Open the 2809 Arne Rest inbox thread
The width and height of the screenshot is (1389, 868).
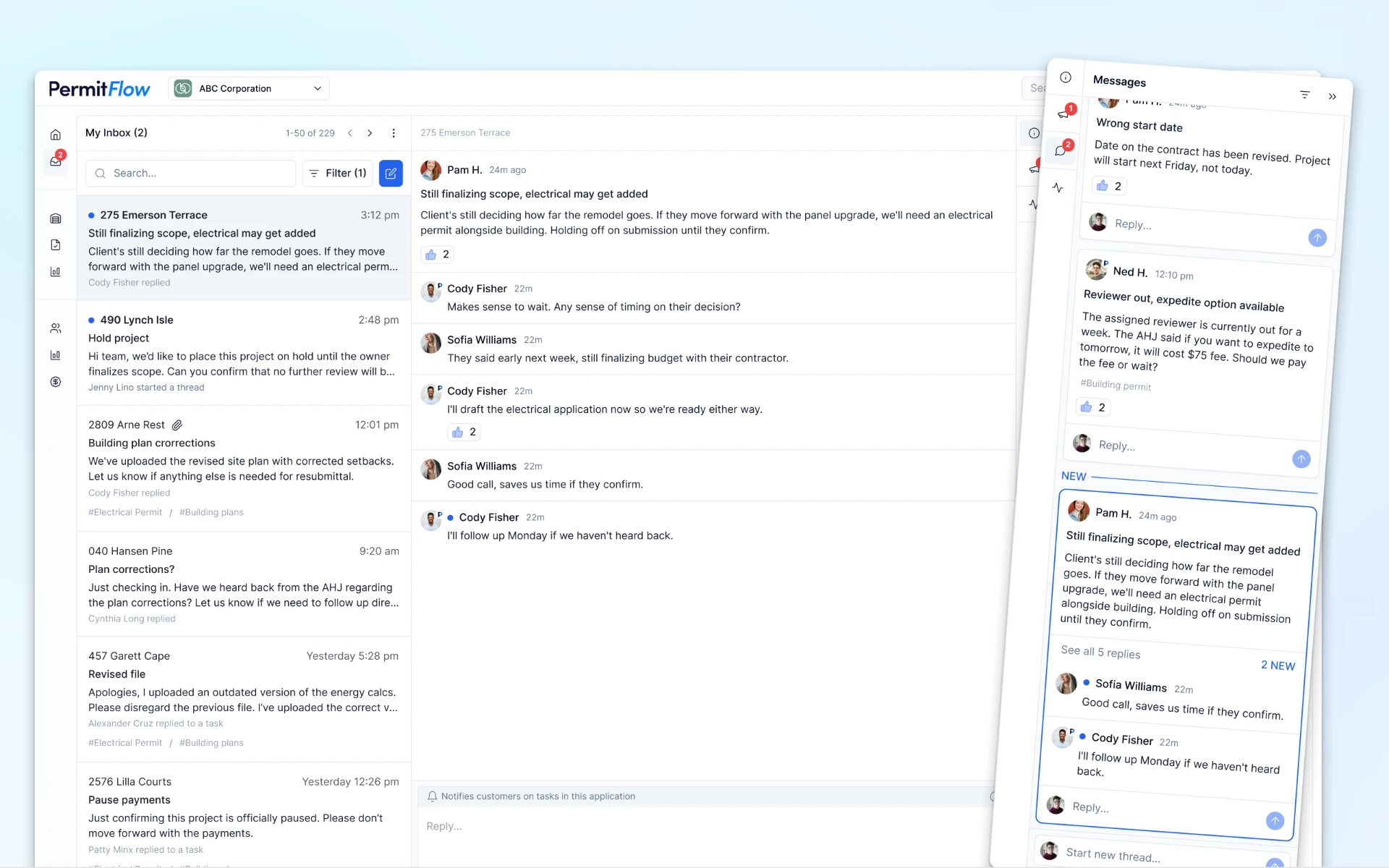244,468
